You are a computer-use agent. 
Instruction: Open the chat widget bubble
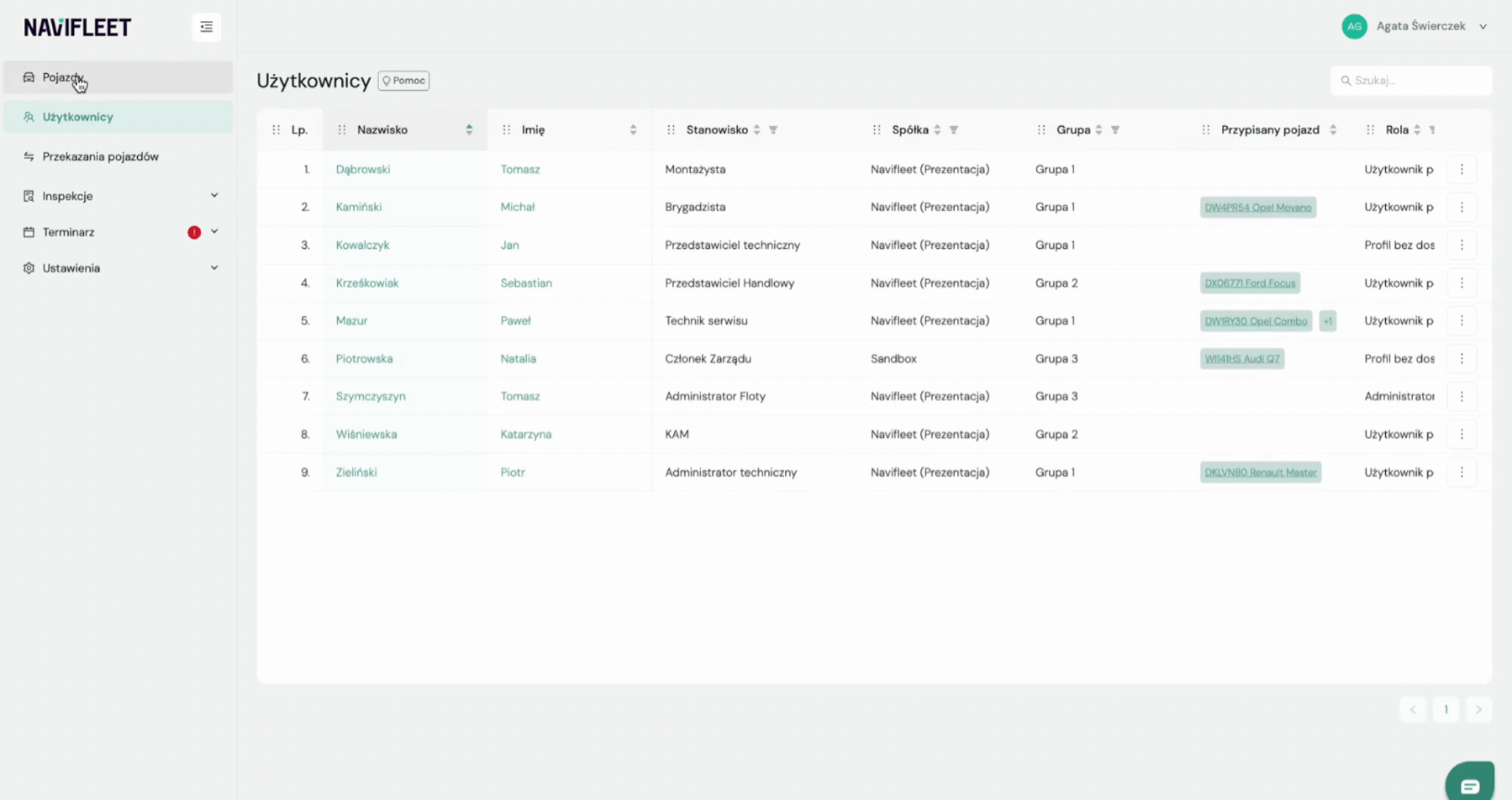click(1469, 781)
